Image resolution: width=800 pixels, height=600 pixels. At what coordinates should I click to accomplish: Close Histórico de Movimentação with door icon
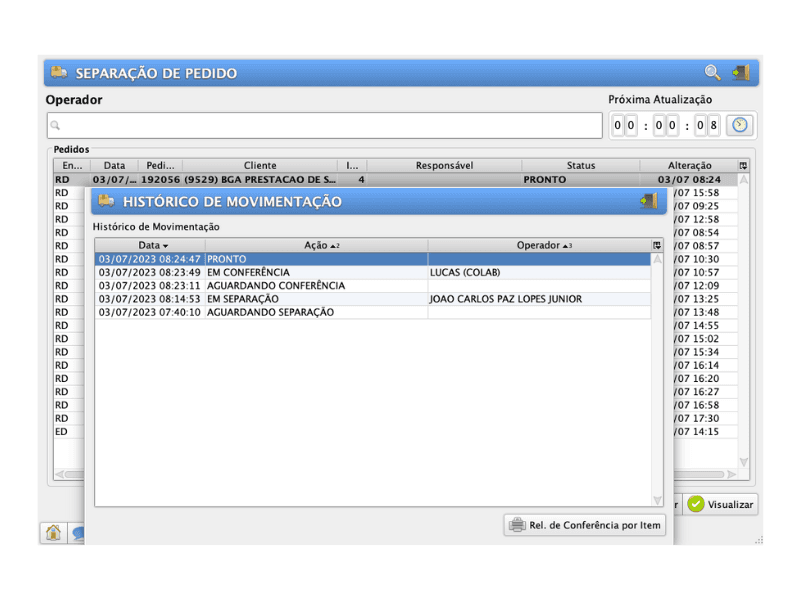[649, 201]
